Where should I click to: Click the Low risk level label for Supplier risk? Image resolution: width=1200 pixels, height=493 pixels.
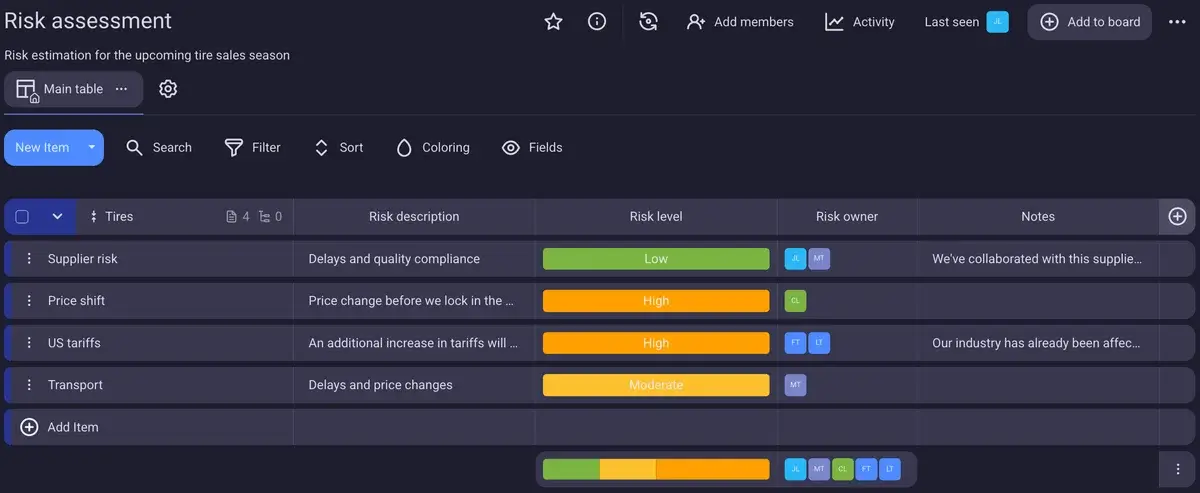[x=656, y=259]
